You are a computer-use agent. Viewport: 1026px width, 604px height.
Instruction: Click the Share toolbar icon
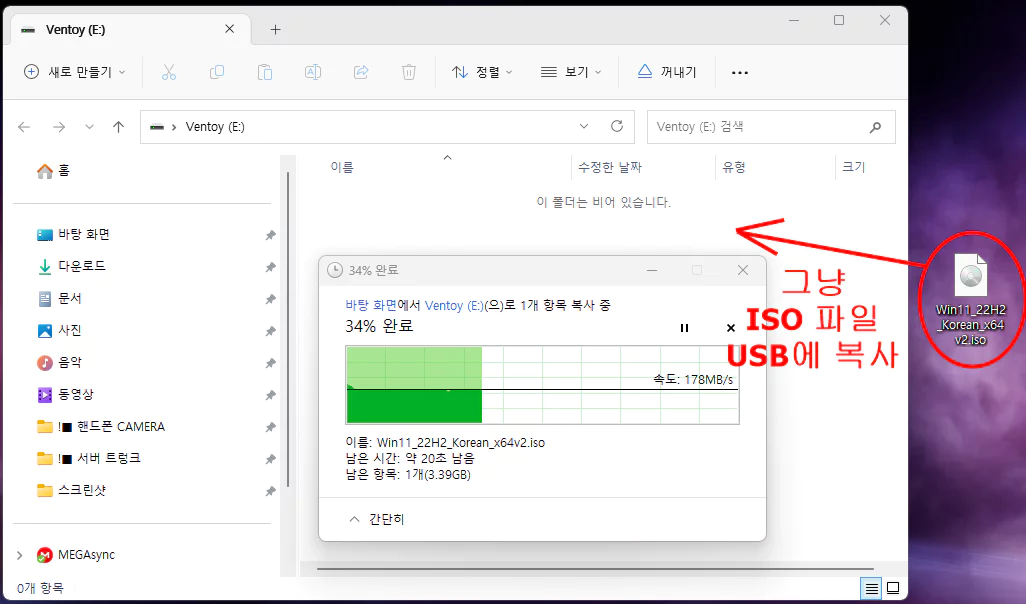click(361, 72)
